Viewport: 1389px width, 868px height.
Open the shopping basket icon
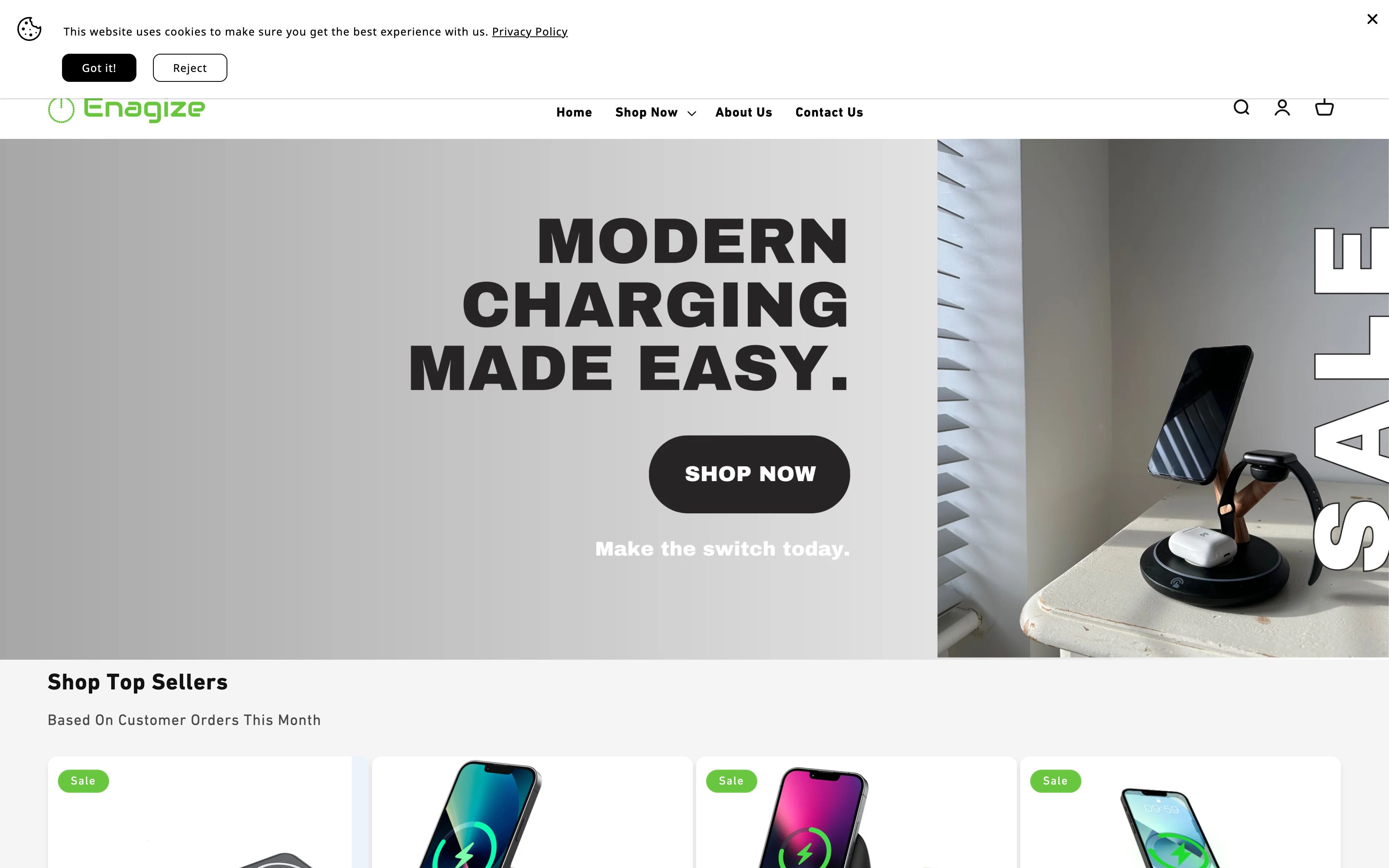[x=1324, y=107]
